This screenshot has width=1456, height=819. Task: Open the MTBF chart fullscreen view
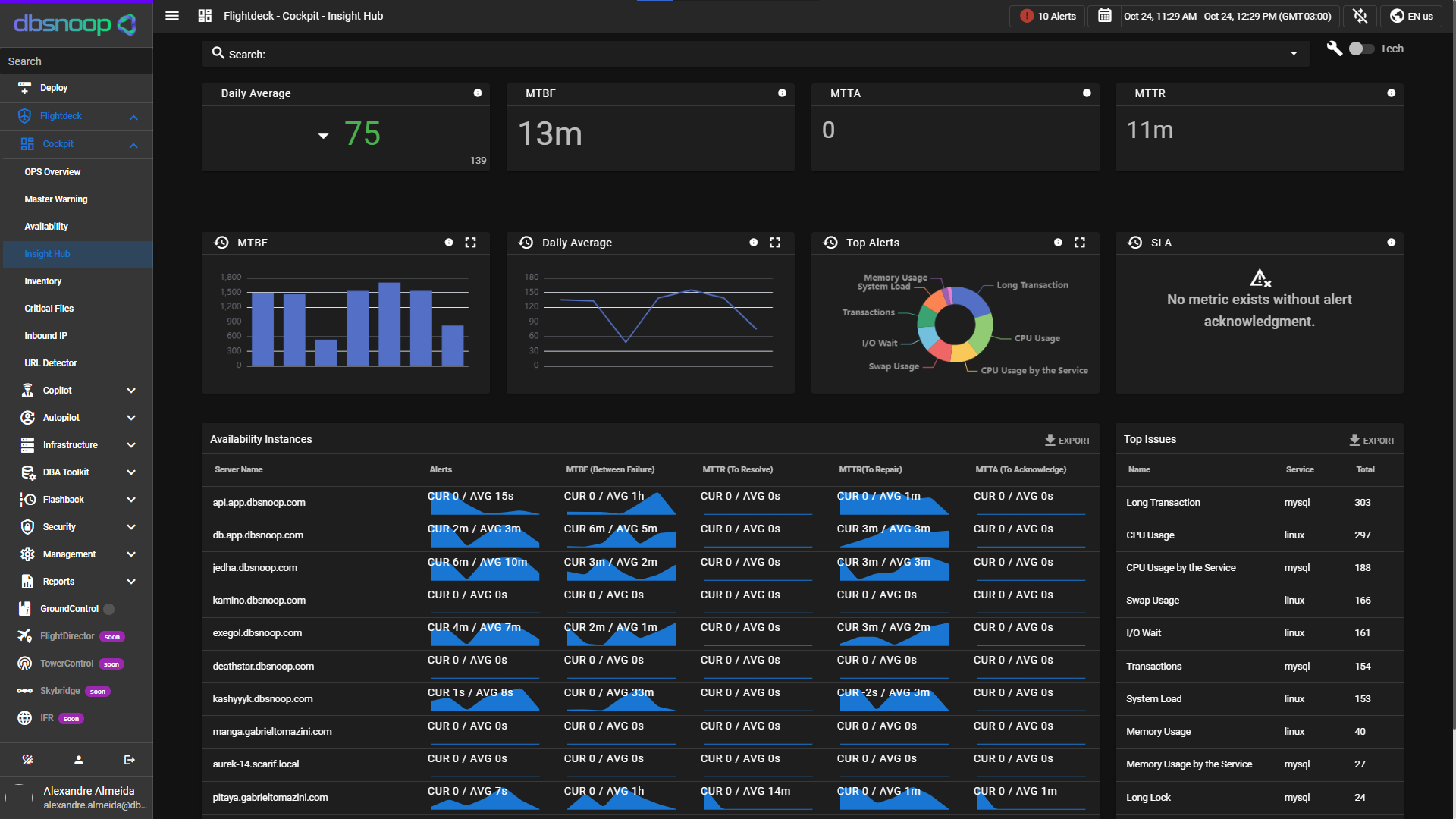pos(470,243)
